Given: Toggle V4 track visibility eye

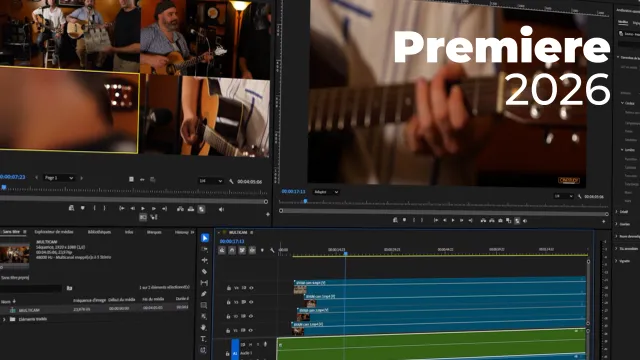Looking at the screenshot, I should [251, 288].
